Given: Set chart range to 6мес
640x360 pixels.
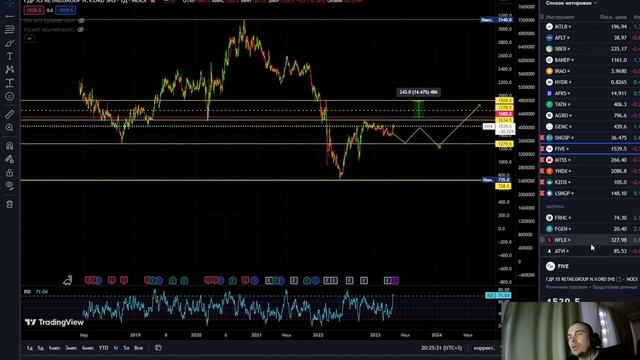Looking at the screenshot, I should (x=88, y=348).
